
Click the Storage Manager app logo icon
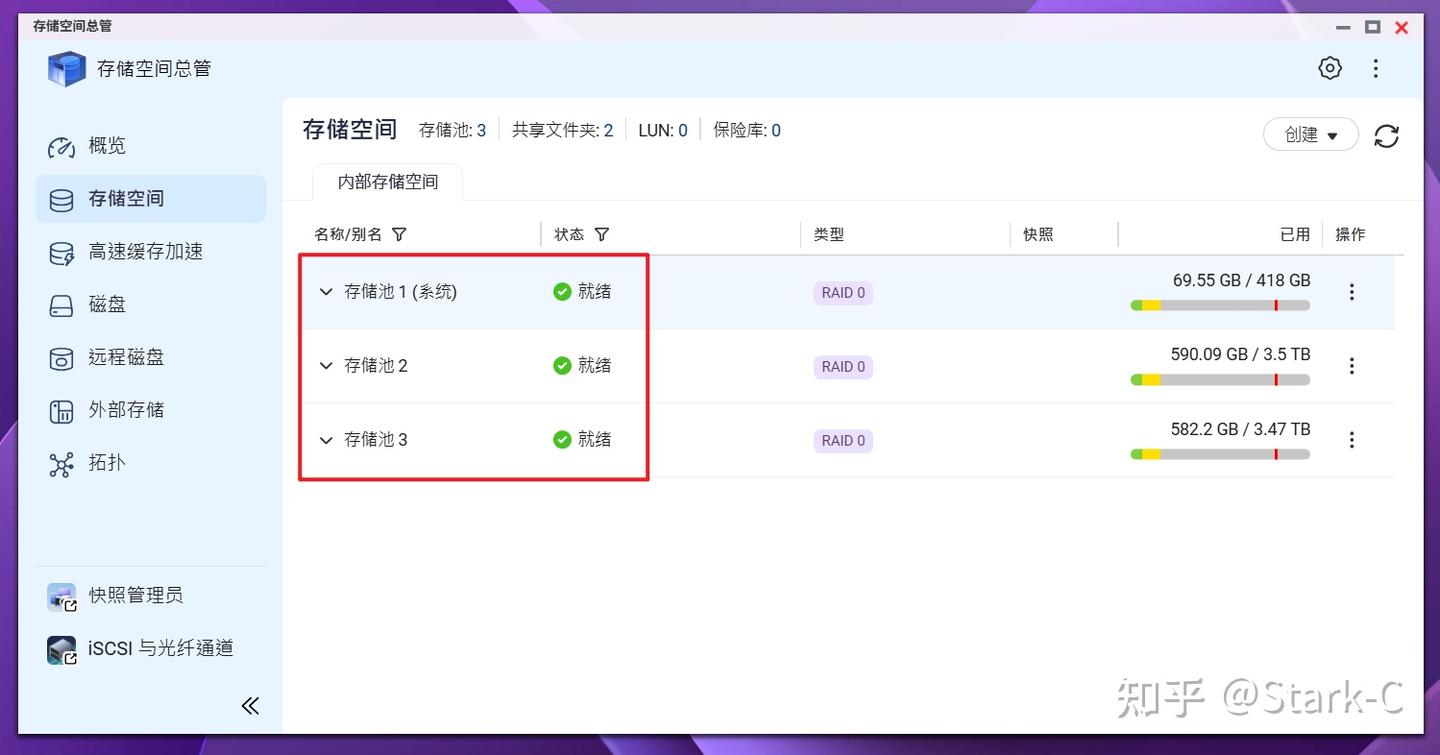click(67, 69)
